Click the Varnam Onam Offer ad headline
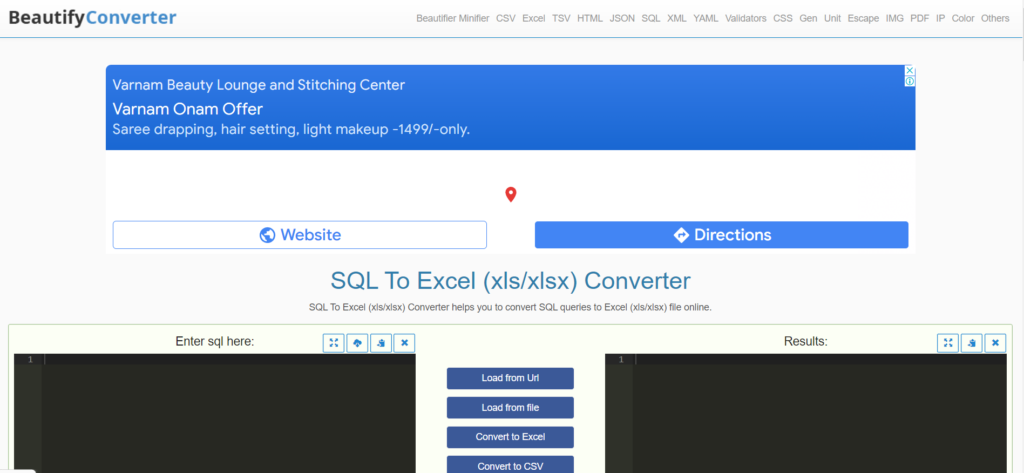Screen dimensions: 1024x473 click(x=187, y=108)
